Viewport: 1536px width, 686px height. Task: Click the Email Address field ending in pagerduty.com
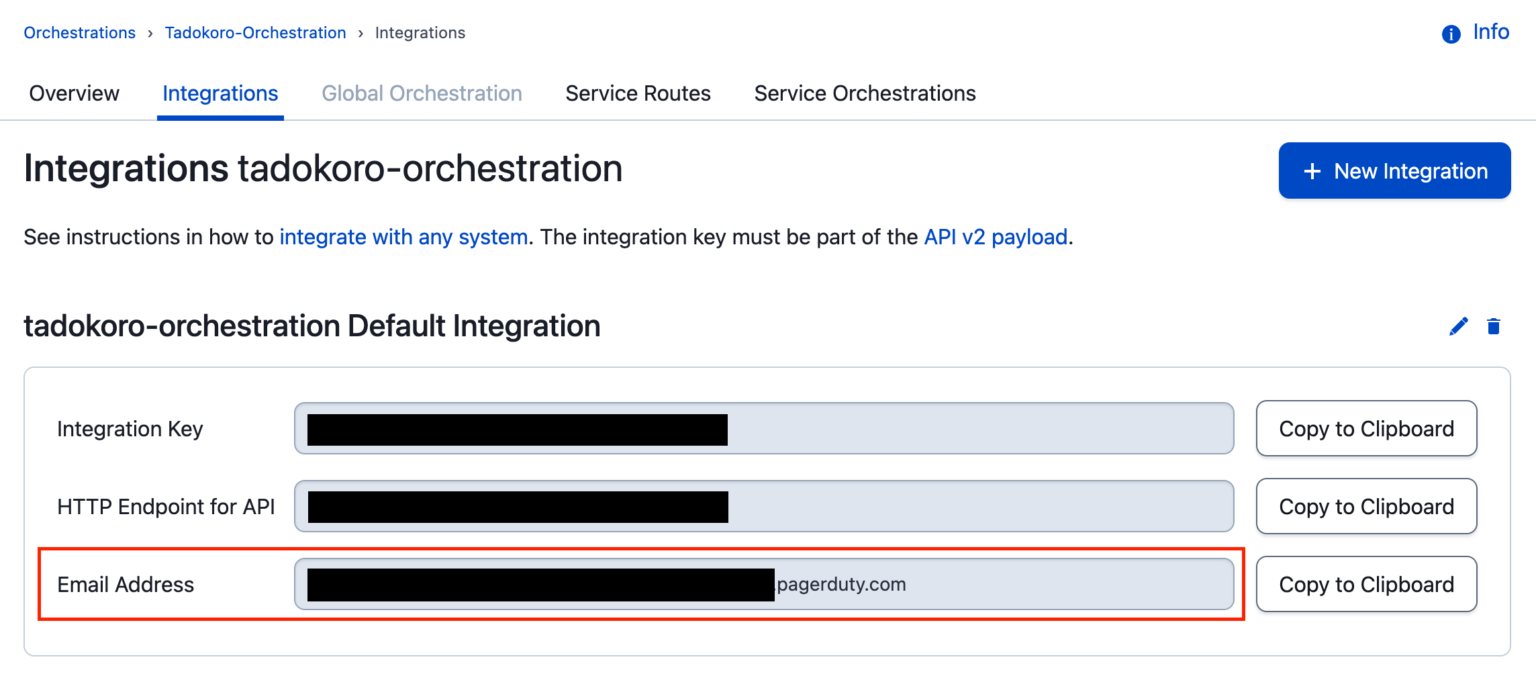pos(763,584)
